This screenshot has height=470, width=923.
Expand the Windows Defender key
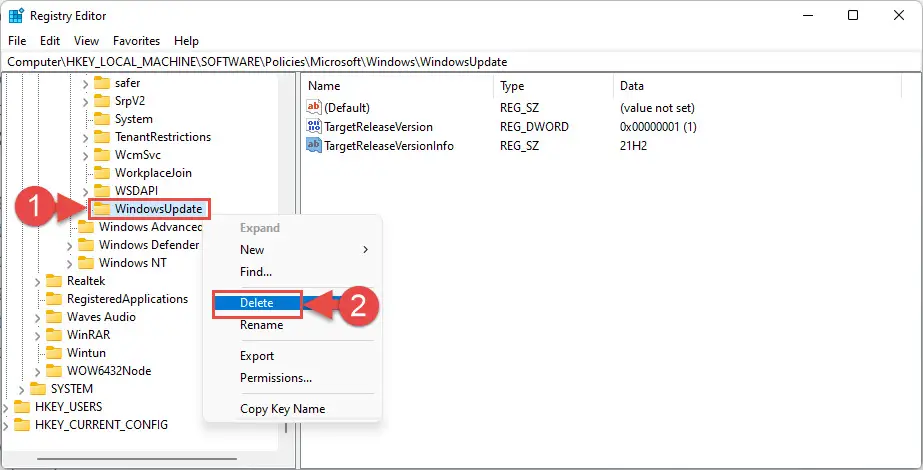click(69, 245)
